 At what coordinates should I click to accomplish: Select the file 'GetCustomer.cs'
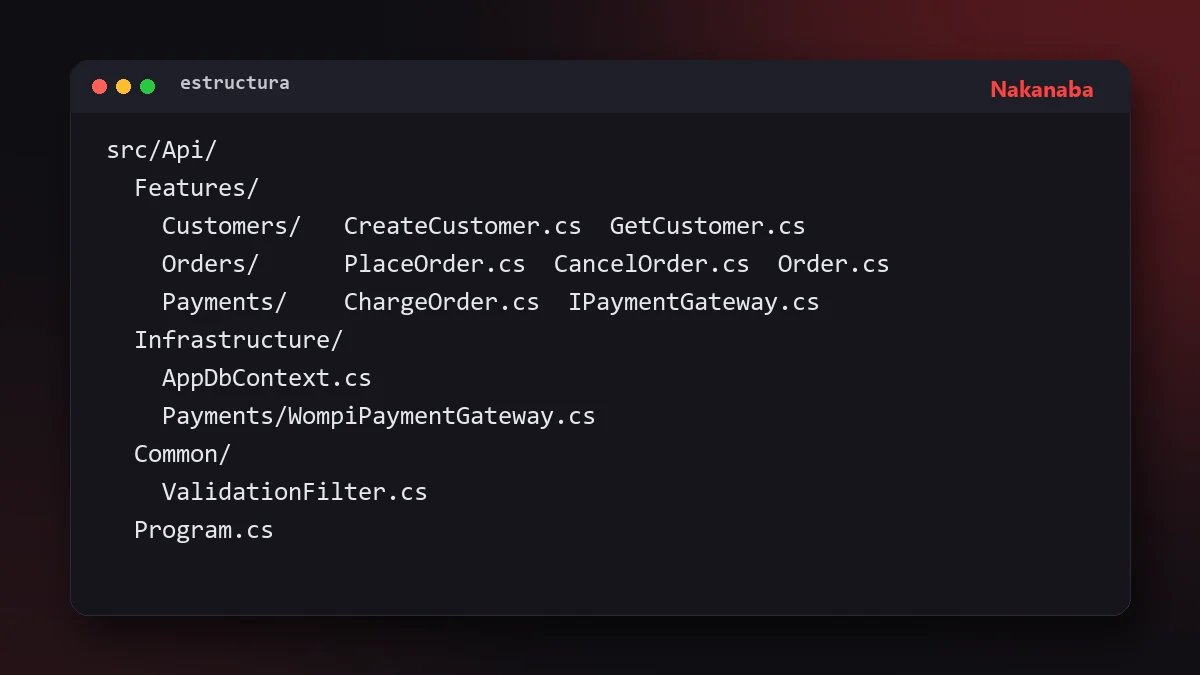coord(708,226)
